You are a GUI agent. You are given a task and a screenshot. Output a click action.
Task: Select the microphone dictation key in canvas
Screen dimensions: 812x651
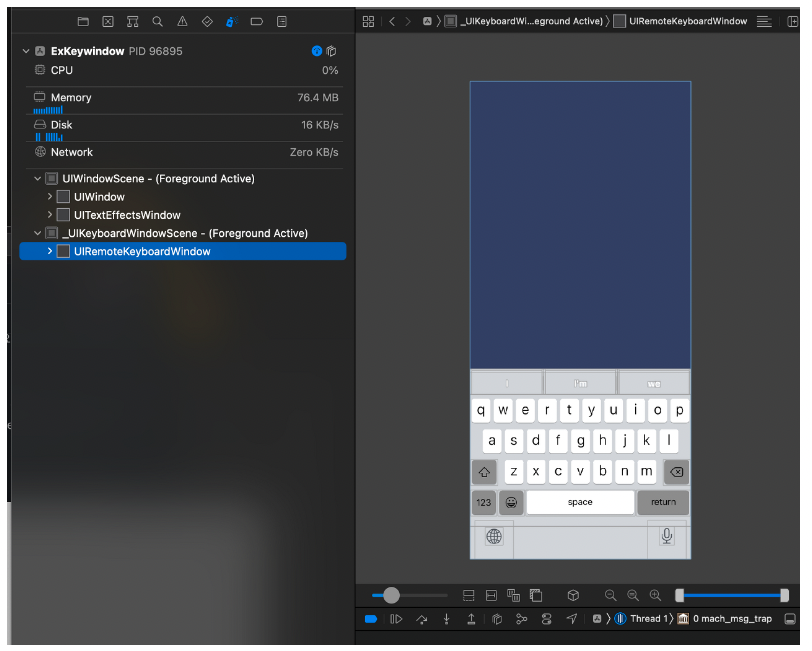(x=667, y=536)
